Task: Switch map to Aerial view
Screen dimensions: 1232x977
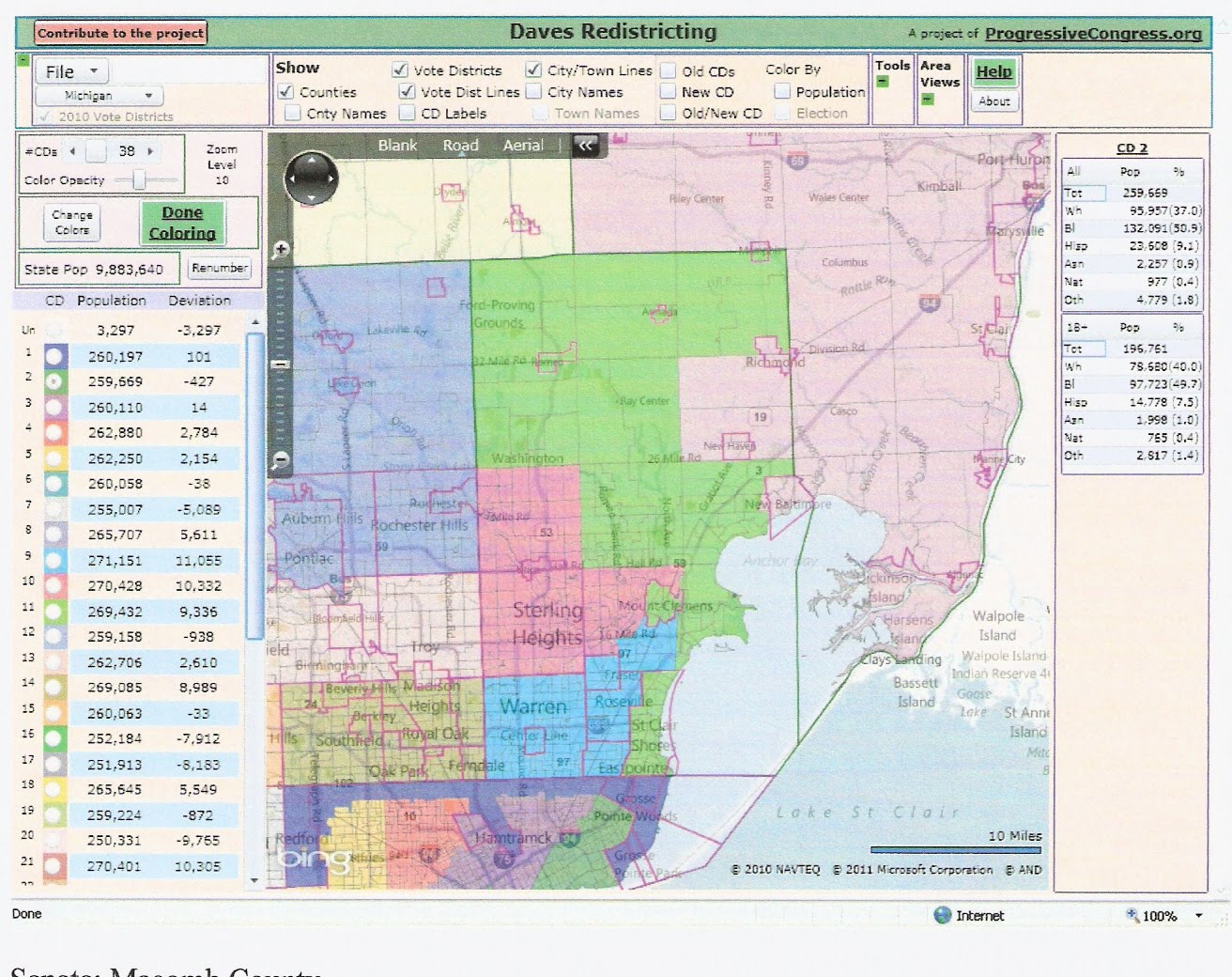Action: [x=522, y=145]
